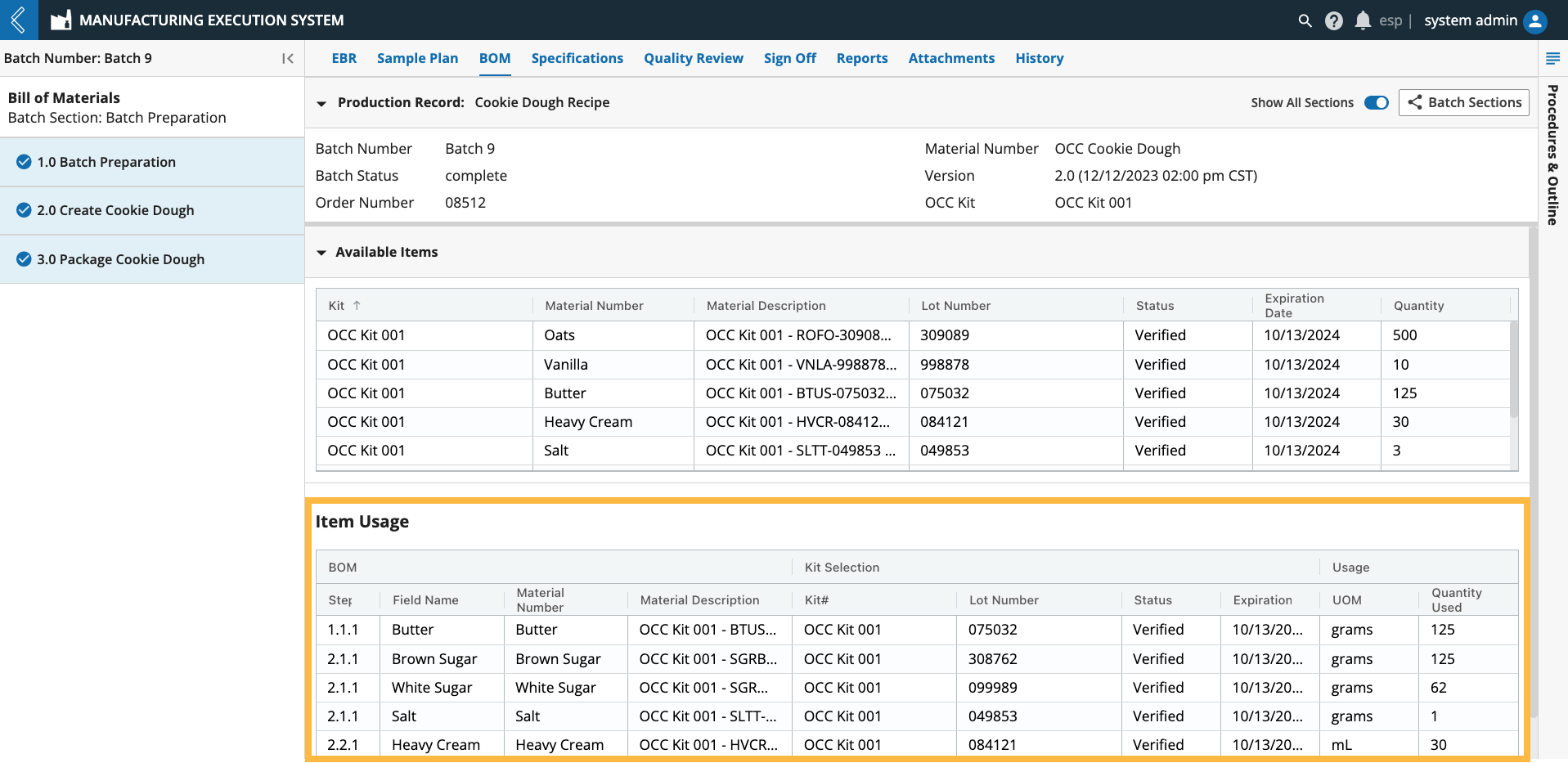Open the help question mark icon
The height and width of the screenshot is (763, 1568).
pos(1333,20)
